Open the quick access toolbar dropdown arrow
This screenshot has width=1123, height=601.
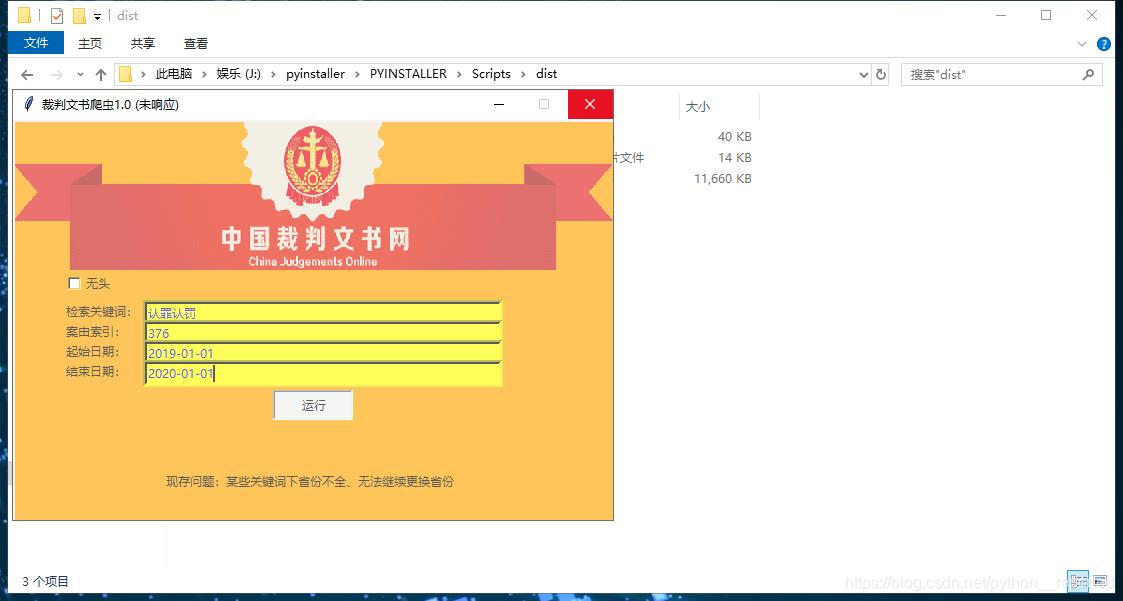pyautogui.click(x=97, y=16)
